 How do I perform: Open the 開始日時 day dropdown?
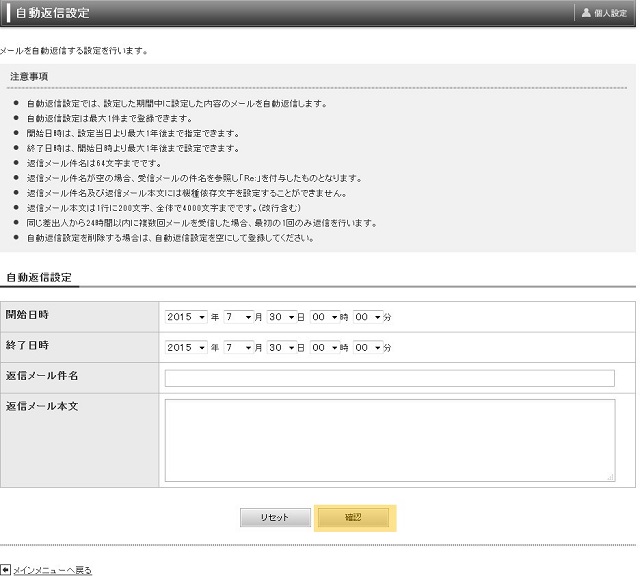coord(282,317)
